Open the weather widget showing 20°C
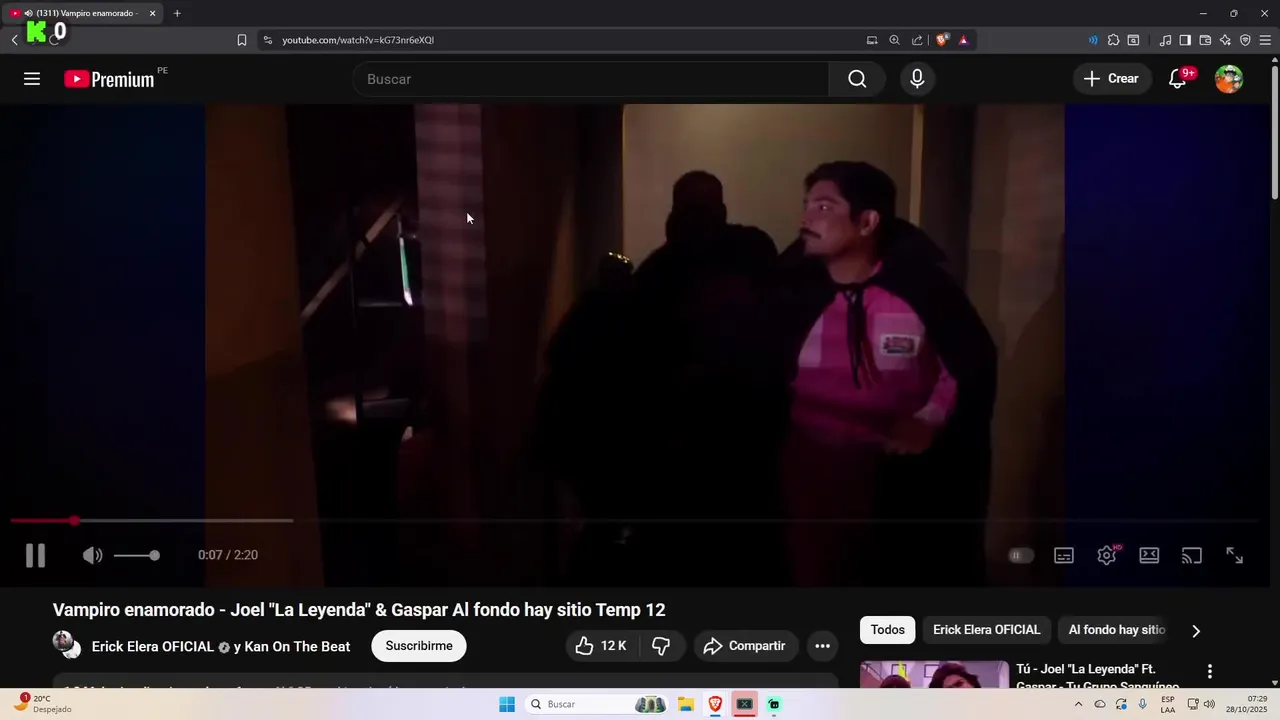 (x=42, y=704)
